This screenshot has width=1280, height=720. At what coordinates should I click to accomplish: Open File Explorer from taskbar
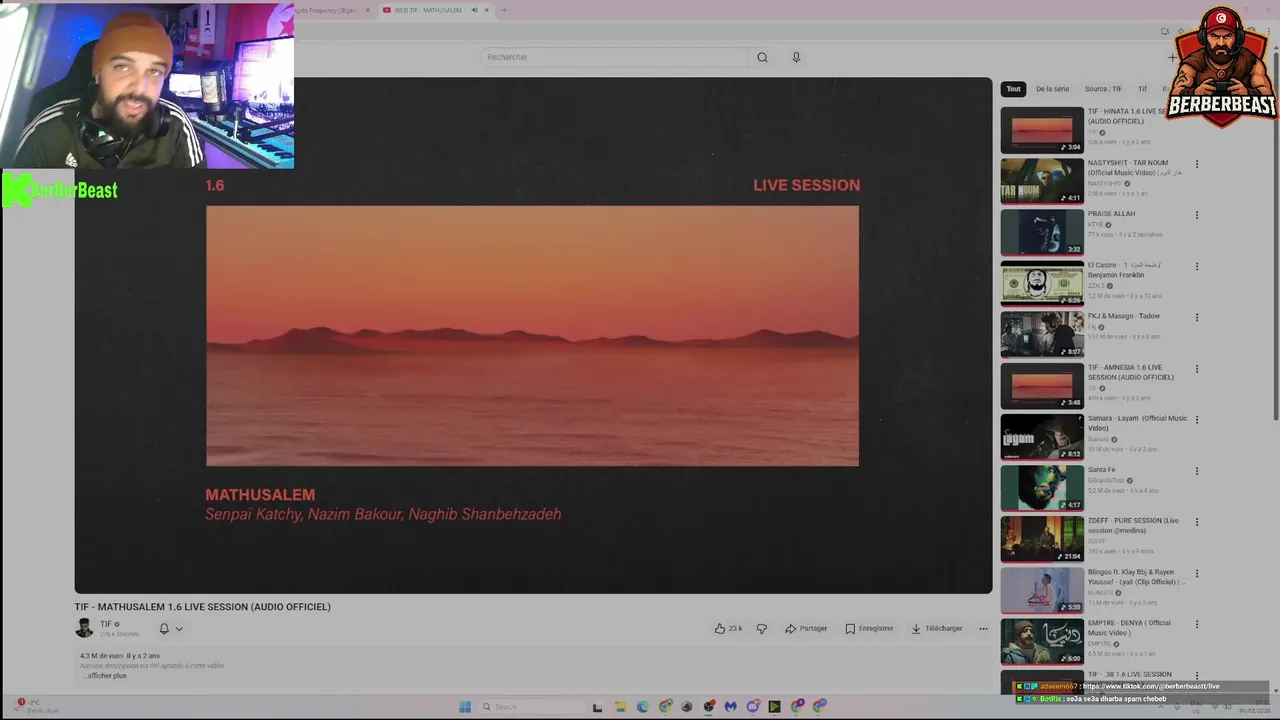[x=620, y=707]
